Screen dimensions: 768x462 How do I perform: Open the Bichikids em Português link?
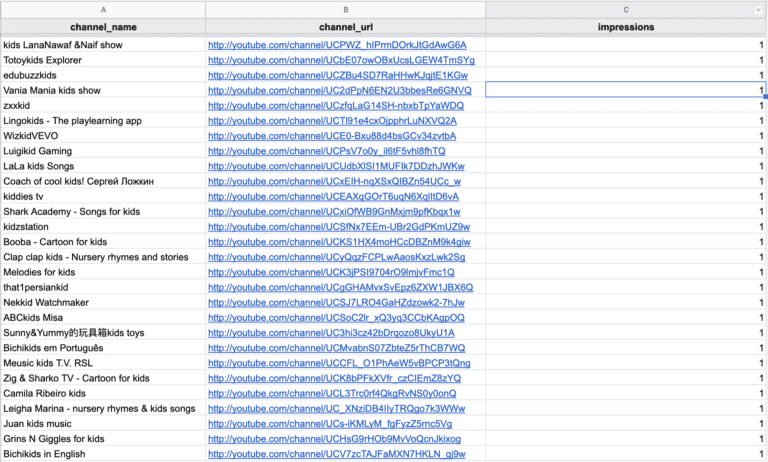point(336,349)
